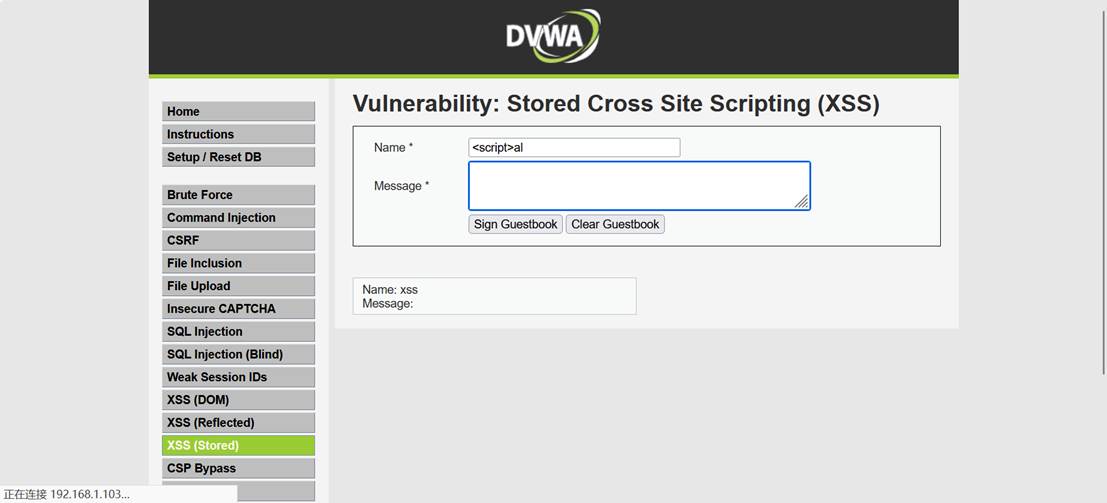Screen dimensions: 1107x503
Task: Click the DVWA logo in header
Action: [x=553, y=35]
